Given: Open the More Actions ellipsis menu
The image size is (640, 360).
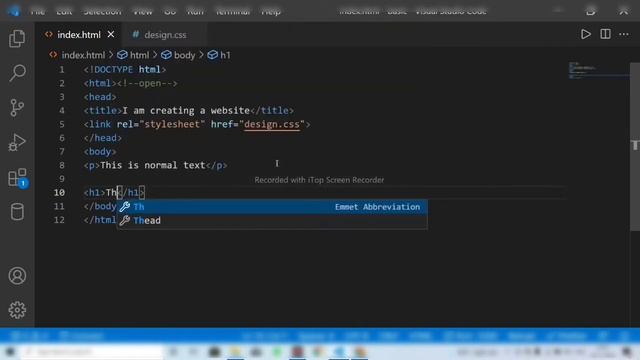Looking at the screenshot, I should (624, 34).
